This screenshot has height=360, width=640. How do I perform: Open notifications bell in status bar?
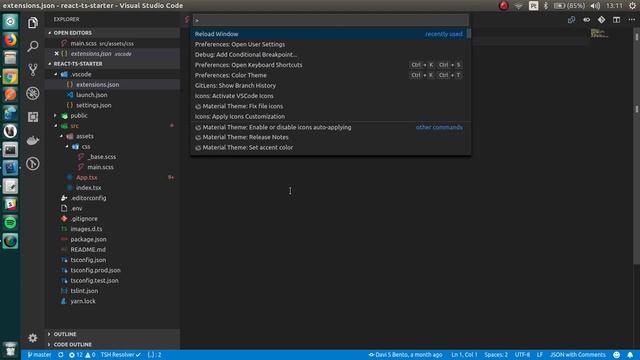point(630,355)
